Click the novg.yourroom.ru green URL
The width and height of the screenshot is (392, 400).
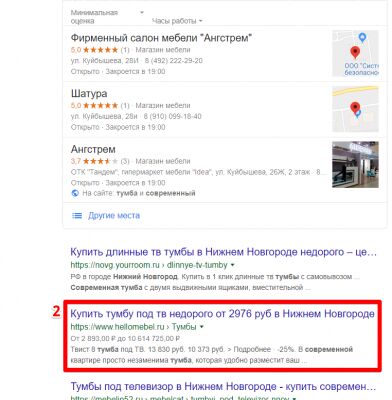[x=149, y=265]
